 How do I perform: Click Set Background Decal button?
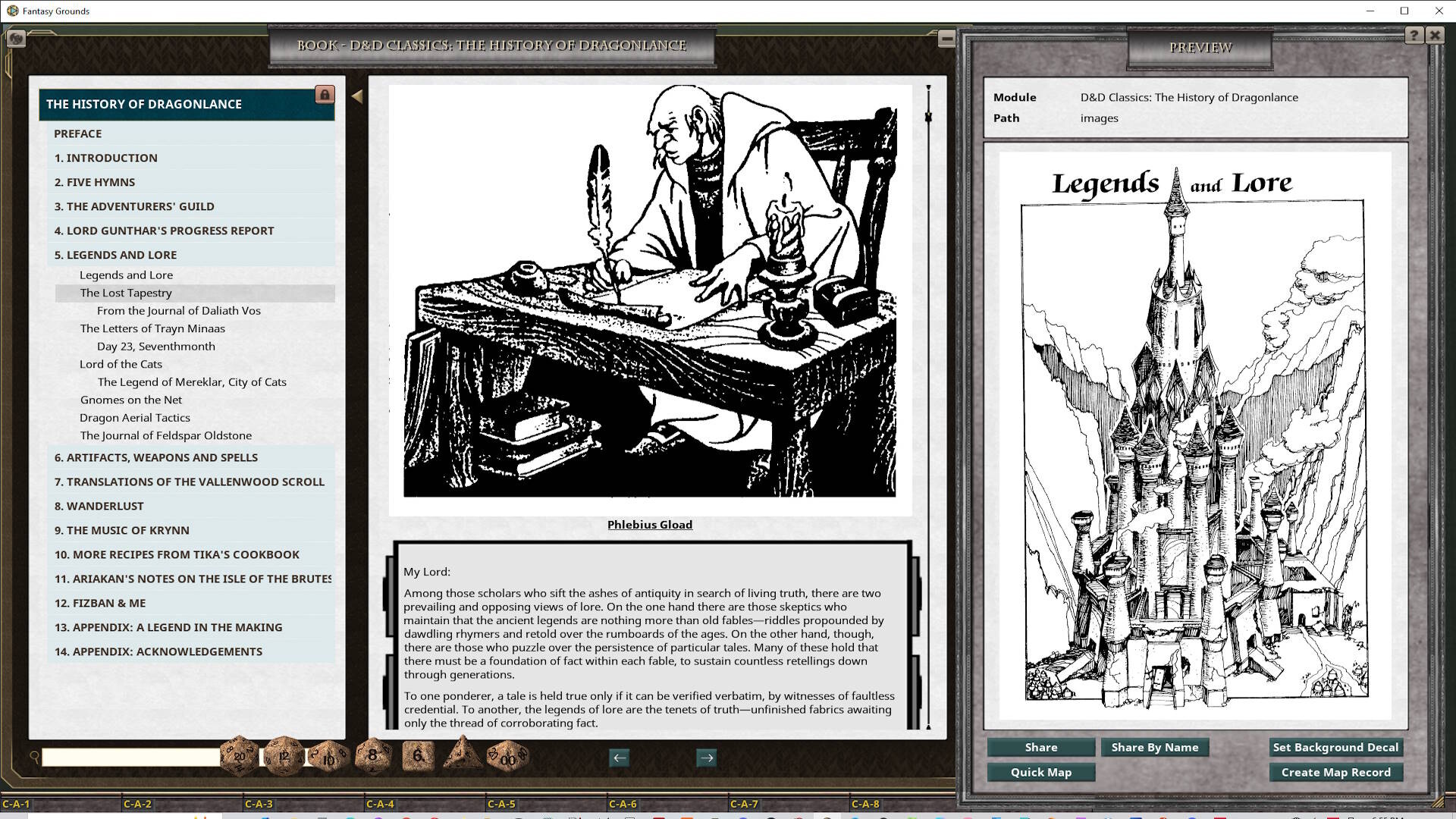(1335, 747)
